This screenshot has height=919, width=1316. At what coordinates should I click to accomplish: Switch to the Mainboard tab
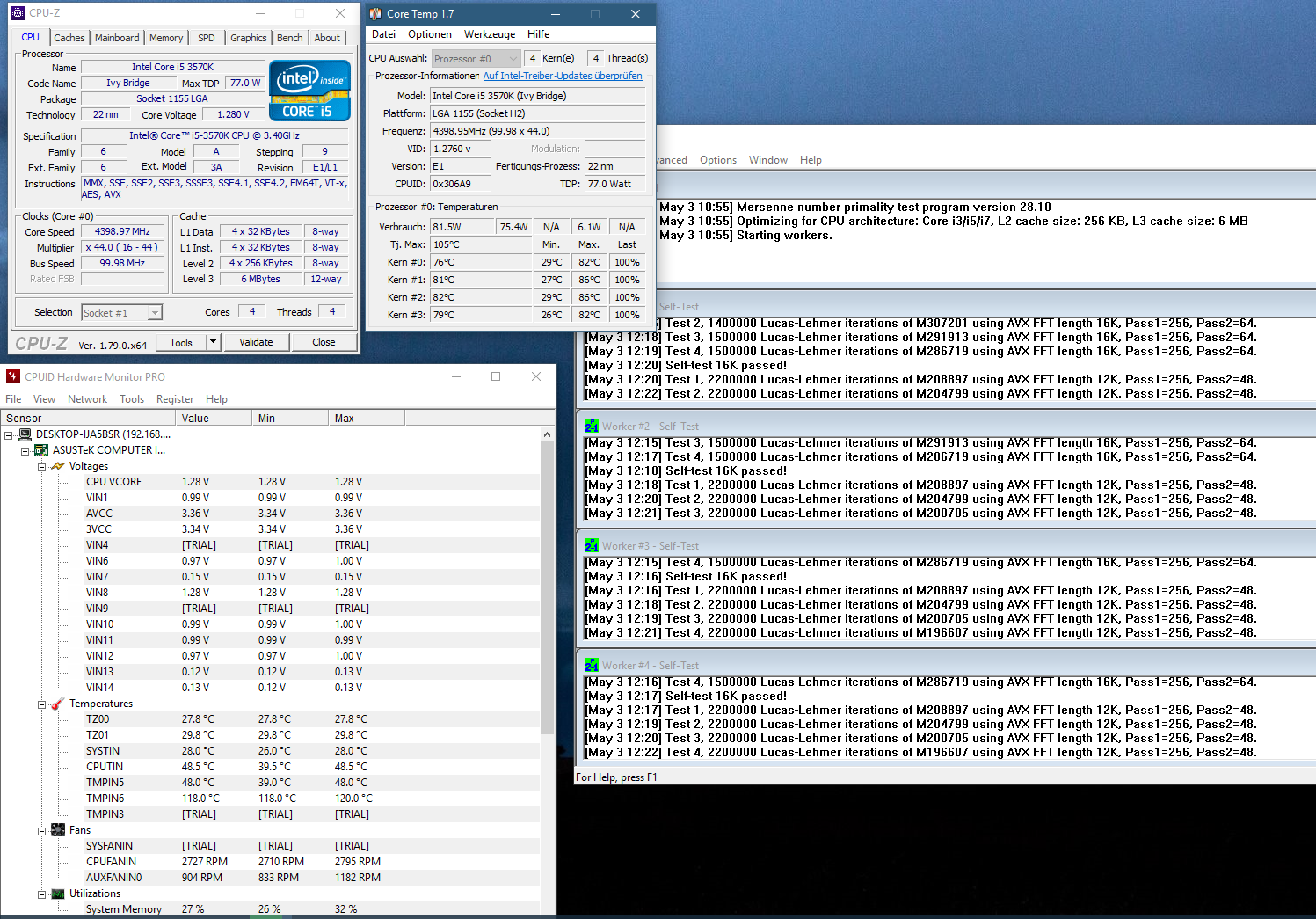pos(117,38)
